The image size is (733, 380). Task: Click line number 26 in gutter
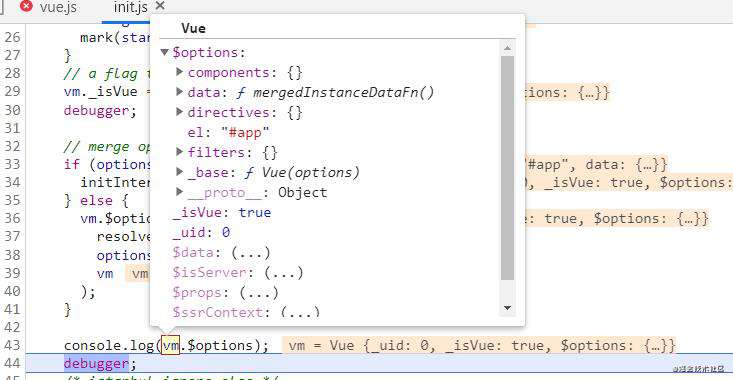[x=12, y=37]
